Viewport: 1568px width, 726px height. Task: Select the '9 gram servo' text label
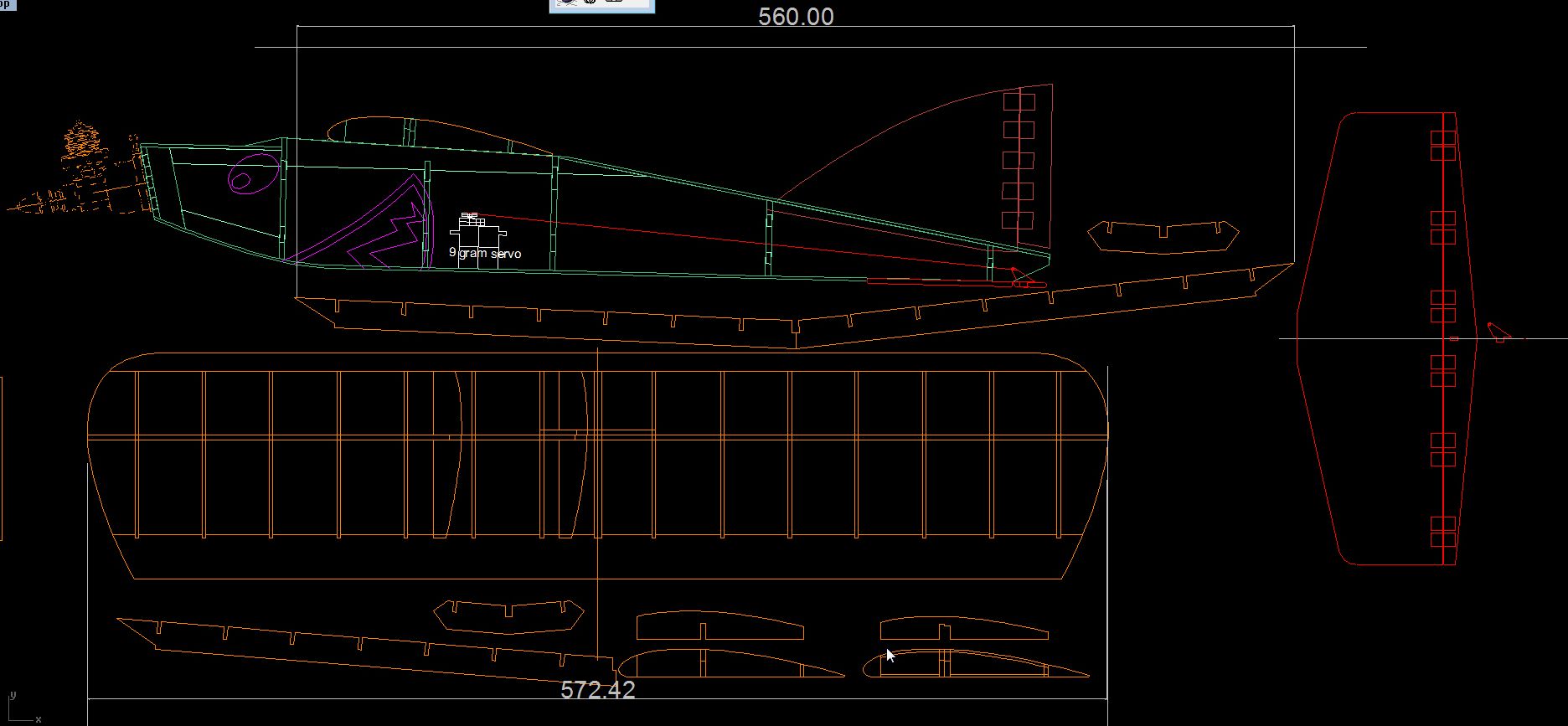click(x=485, y=253)
